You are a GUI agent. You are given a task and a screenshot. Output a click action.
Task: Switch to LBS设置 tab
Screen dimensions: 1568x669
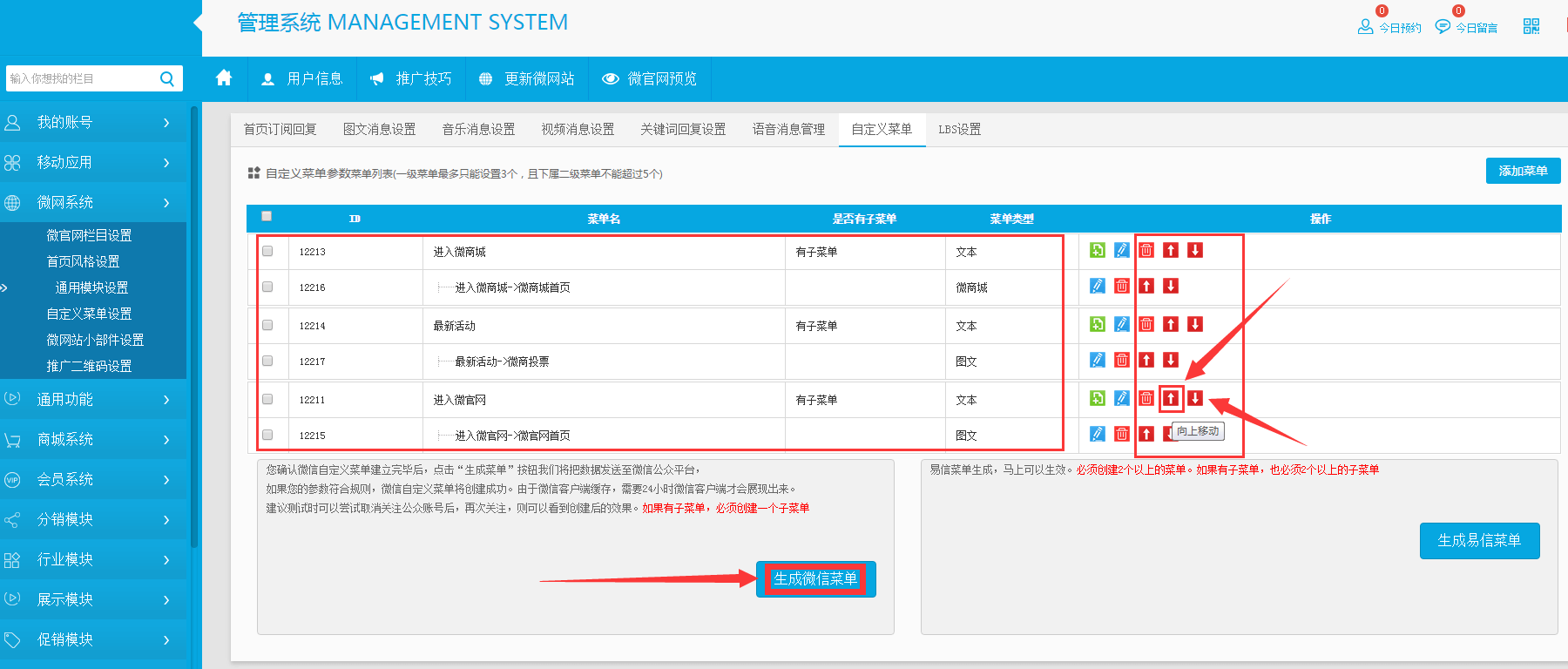(959, 130)
